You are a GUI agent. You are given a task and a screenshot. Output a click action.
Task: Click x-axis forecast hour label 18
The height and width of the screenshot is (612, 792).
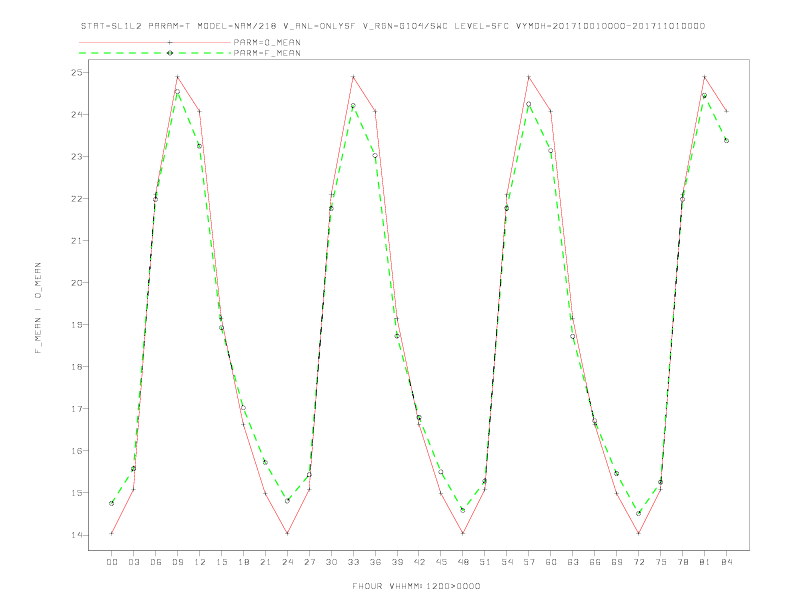coord(243,562)
